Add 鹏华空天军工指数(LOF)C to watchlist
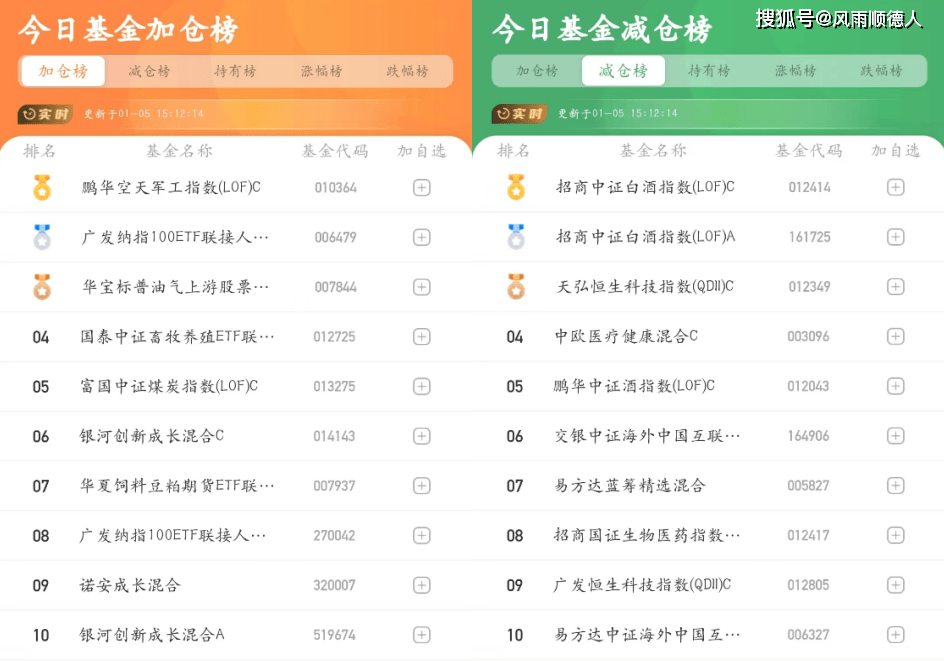Screen dimensions: 944x661 (x=421, y=188)
